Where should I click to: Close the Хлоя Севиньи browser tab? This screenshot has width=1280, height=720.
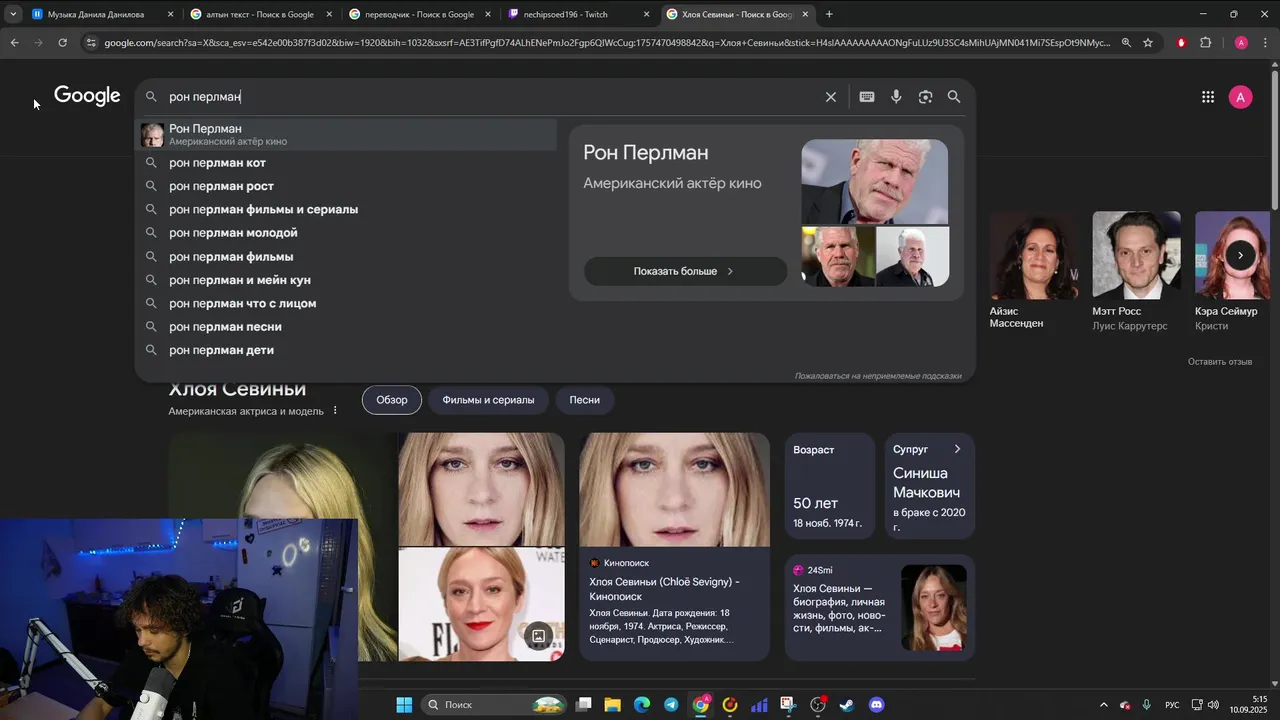[805, 14]
